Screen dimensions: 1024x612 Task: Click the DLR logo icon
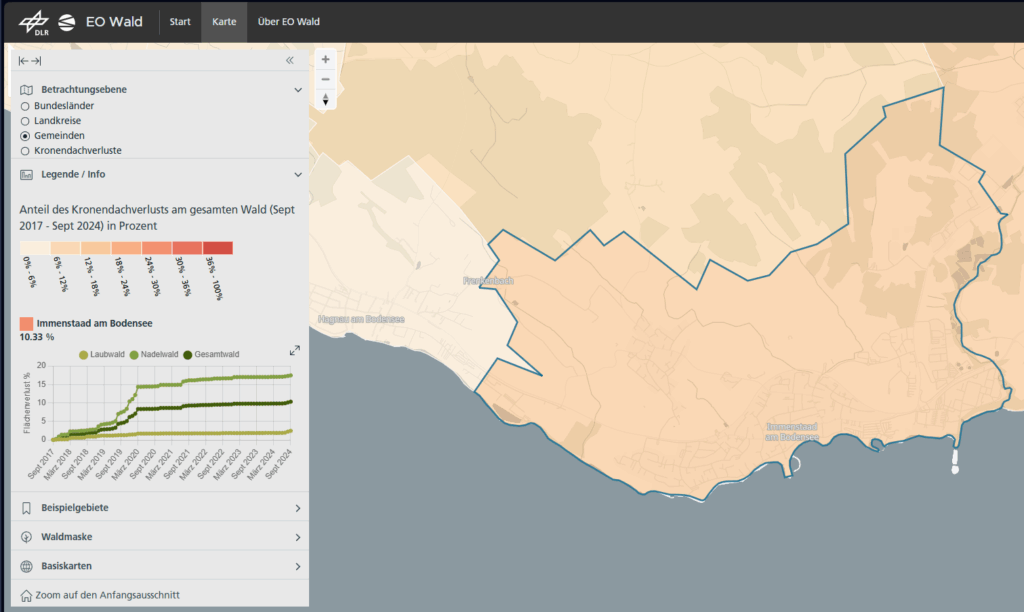33,21
